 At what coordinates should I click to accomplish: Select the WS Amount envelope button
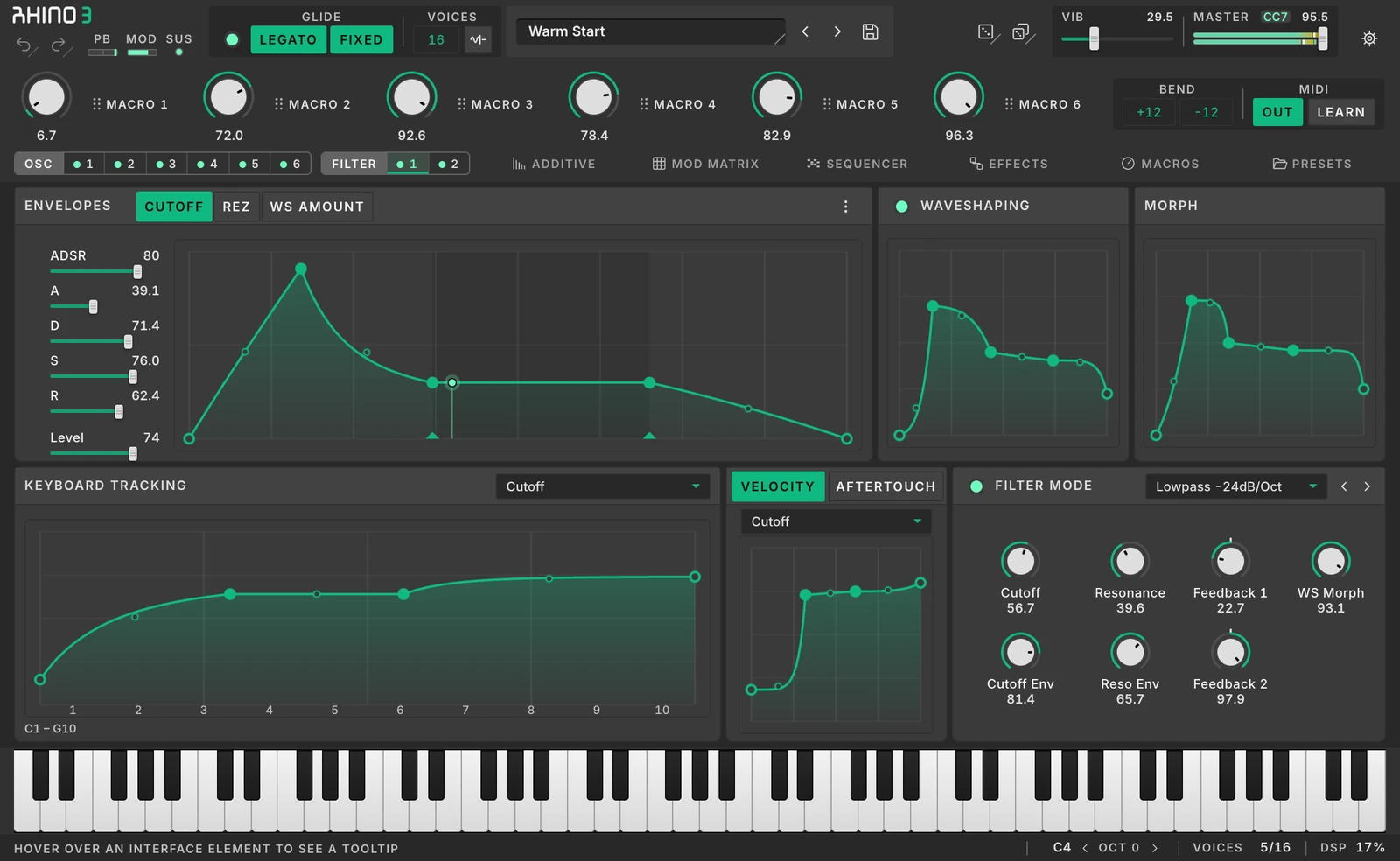pos(317,206)
